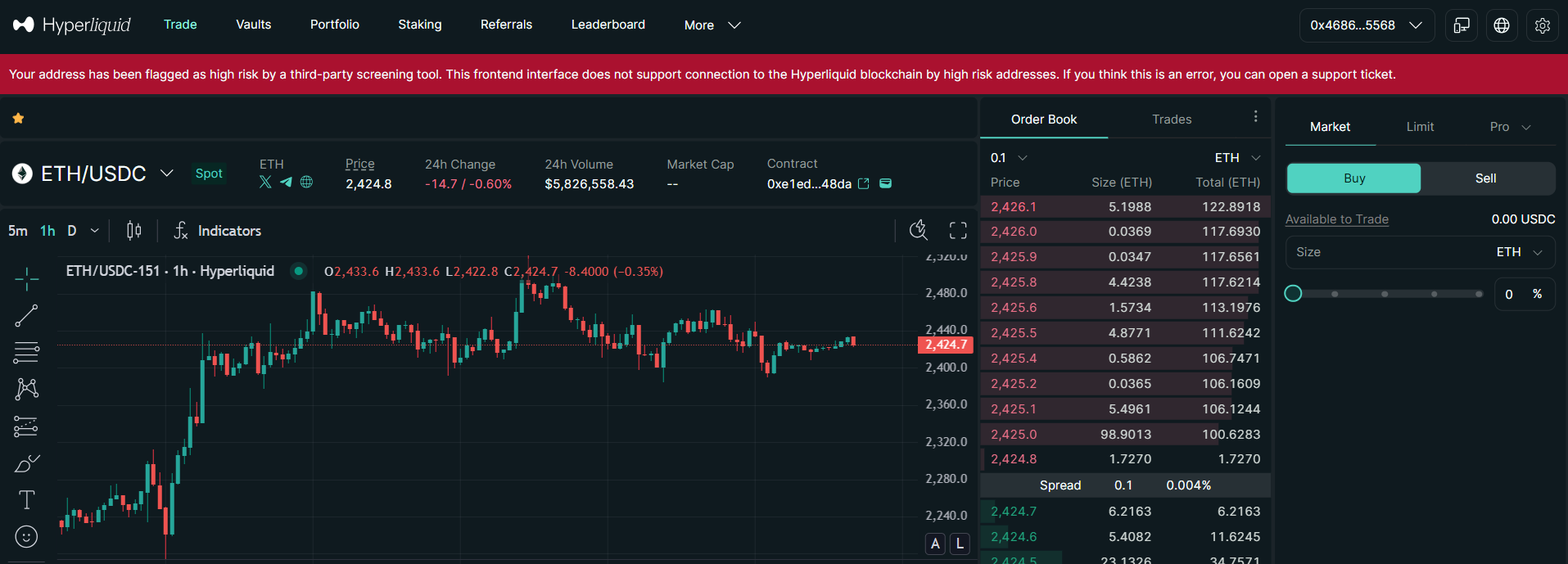Go to the Portfolio page

pyautogui.click(x=334, y=25)
